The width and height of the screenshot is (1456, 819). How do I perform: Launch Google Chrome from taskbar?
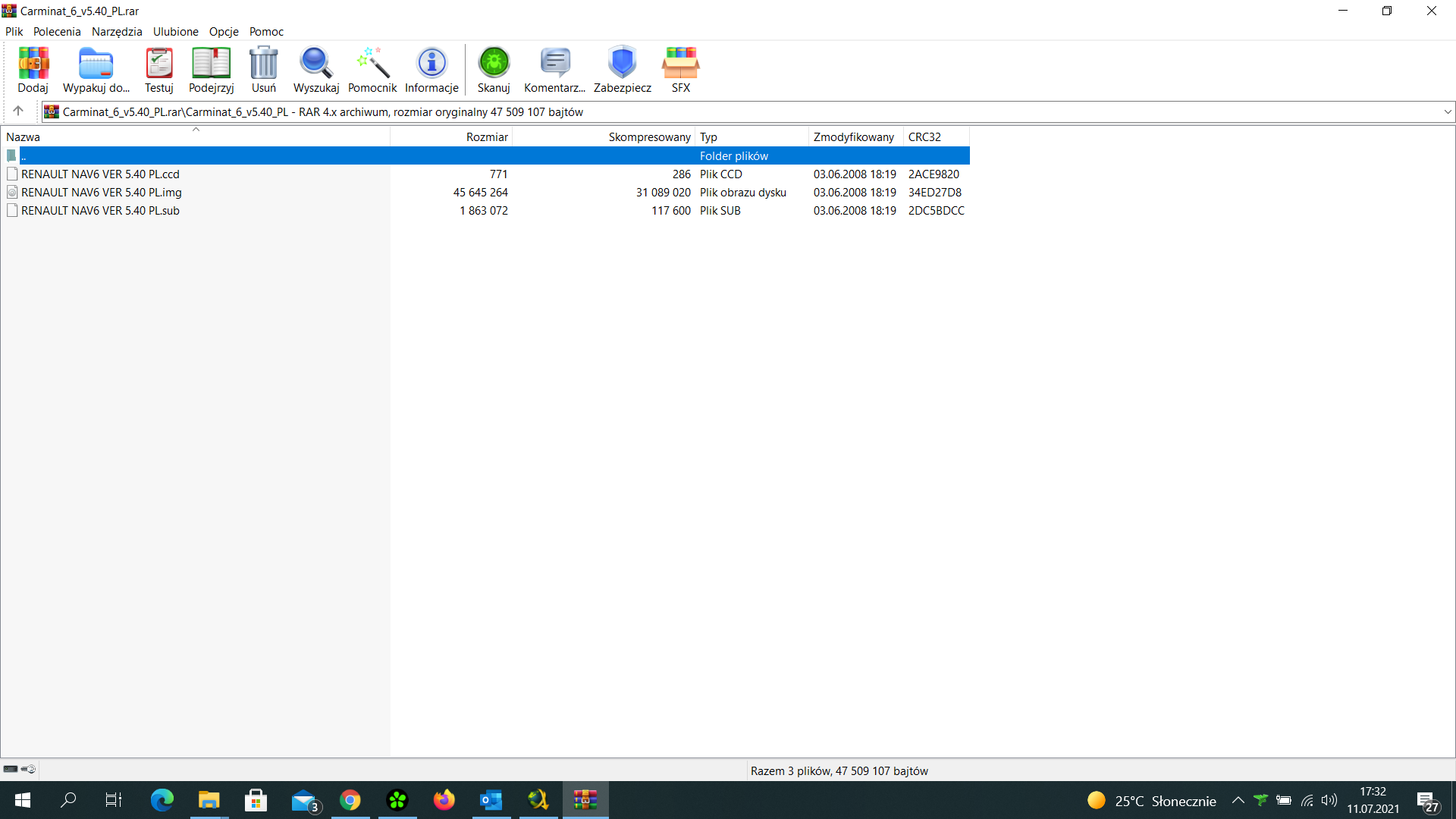tap(350, 800)
